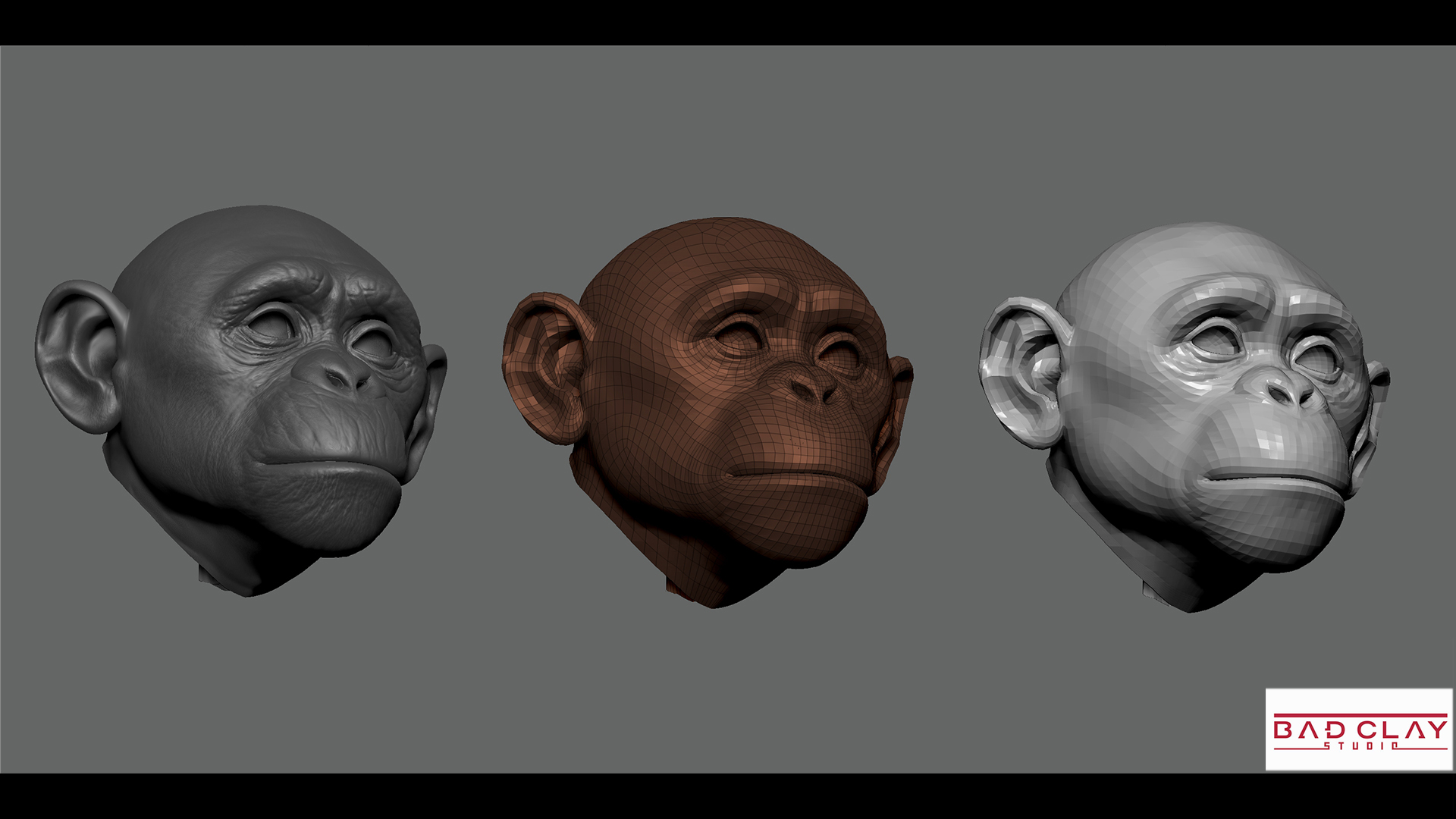
Task: Click the Bad Clay Studio logo
Action: pyautogui.click(x=1359, y=730)
